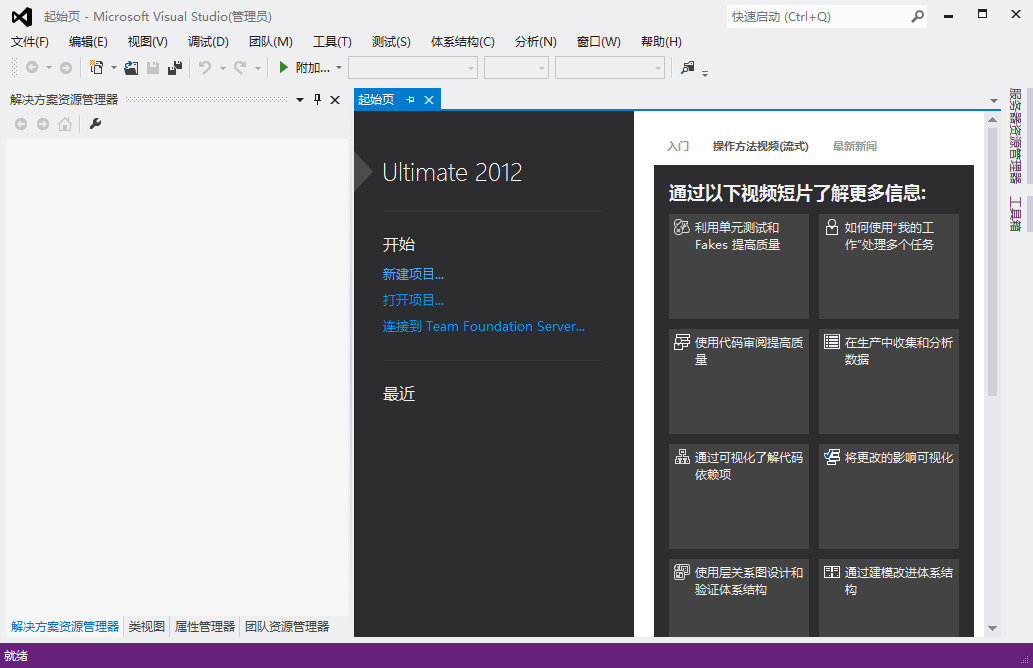Open the 使用代码审阅提高质量 video tile
Image resolution: width=1033 pixels, height=668 pixels.
coord(739,381)
